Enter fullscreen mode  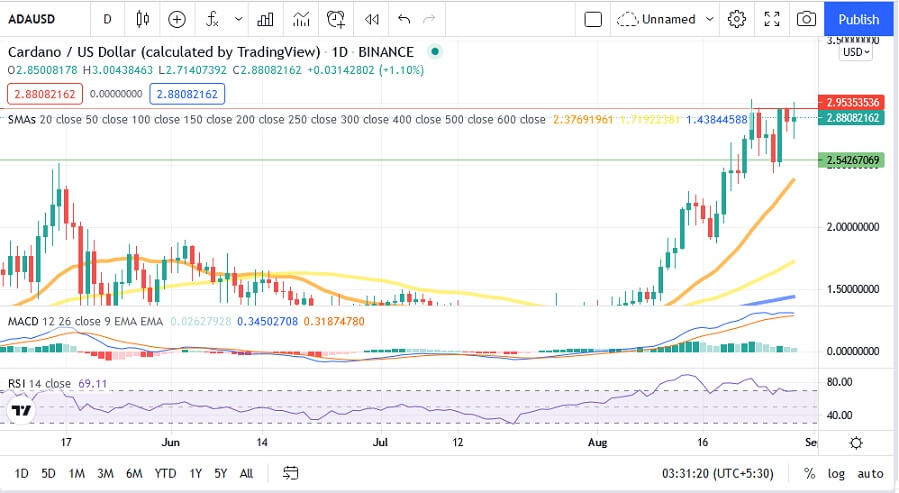point(772,19)
